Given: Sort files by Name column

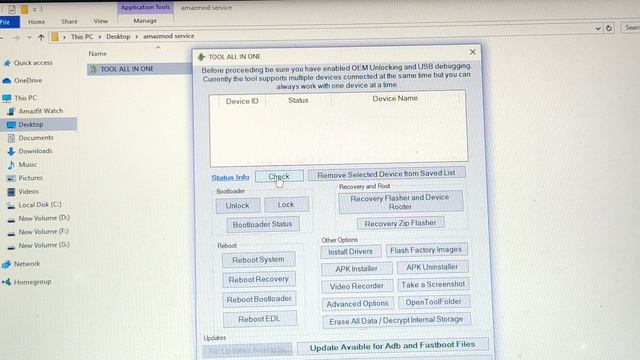Looking at the screenshot, I should 98,53.
